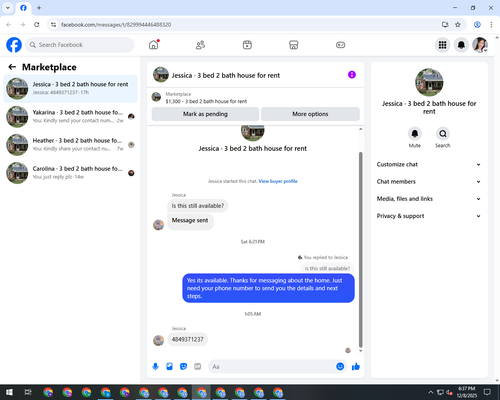This screenshot has width=500, height=400.
Task: Record a voice clip with microphone icon
Action: [x=155, y=367]
